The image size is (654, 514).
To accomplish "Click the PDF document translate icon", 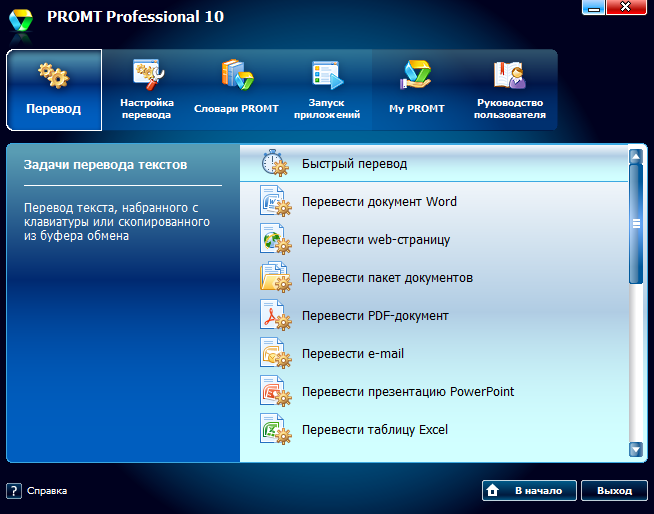I will (275, 315).
